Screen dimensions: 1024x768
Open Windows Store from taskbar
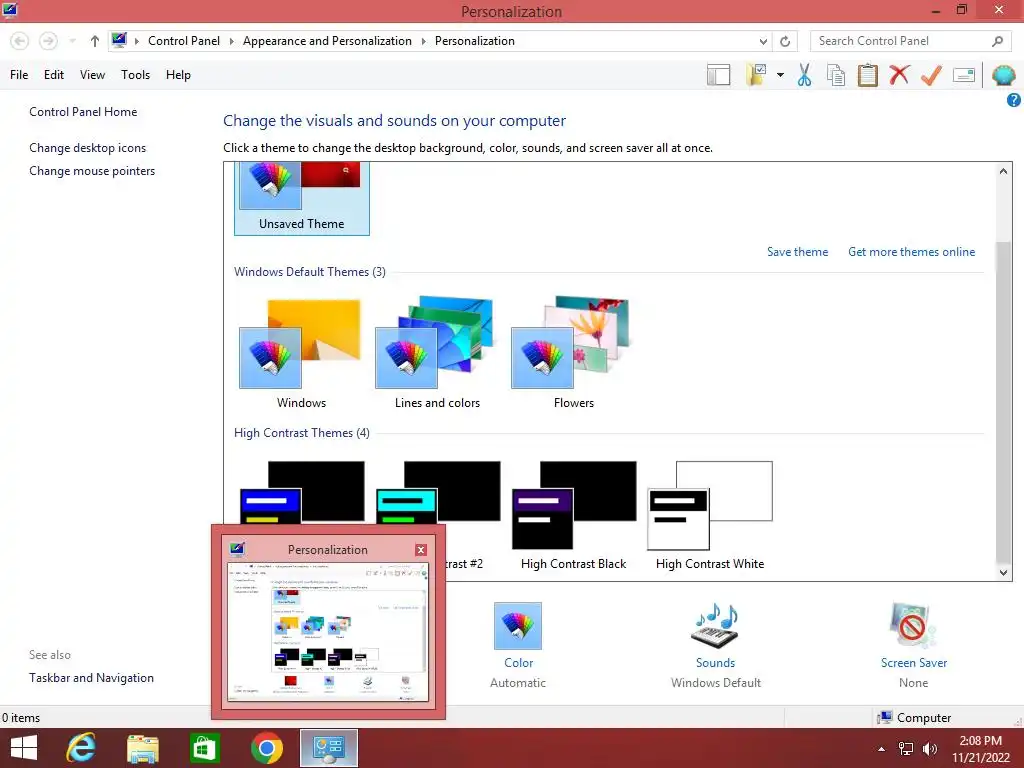point(204,748)
